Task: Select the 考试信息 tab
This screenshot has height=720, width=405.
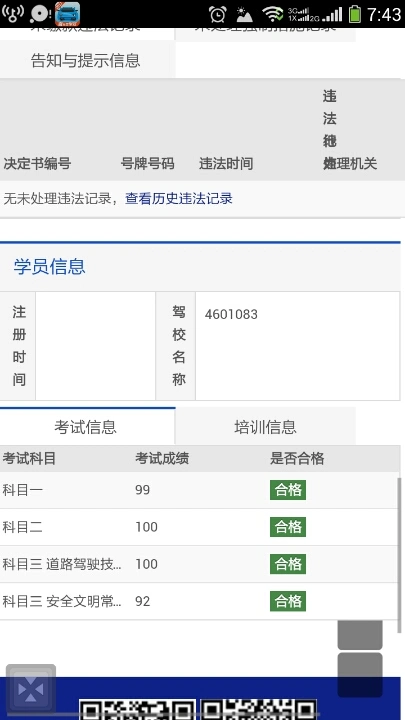Action: [x=87, y=427]
